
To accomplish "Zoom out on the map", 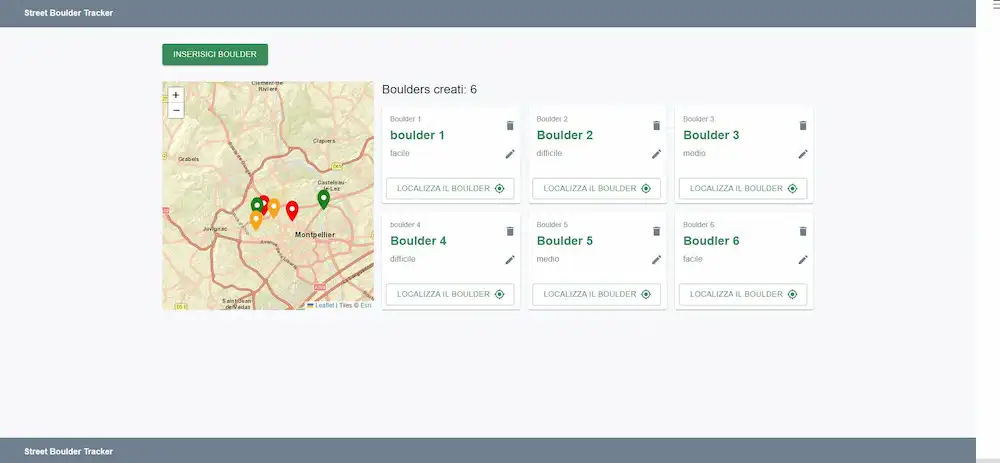I will click(x=176, y=110).
